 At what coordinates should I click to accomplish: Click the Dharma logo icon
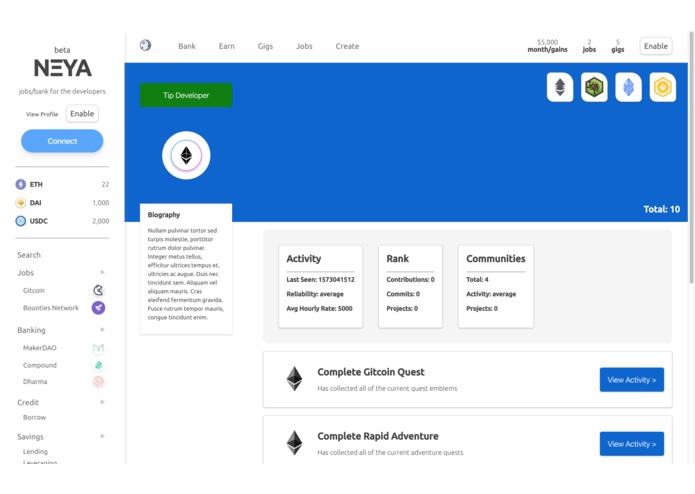[x=98, y=381]
